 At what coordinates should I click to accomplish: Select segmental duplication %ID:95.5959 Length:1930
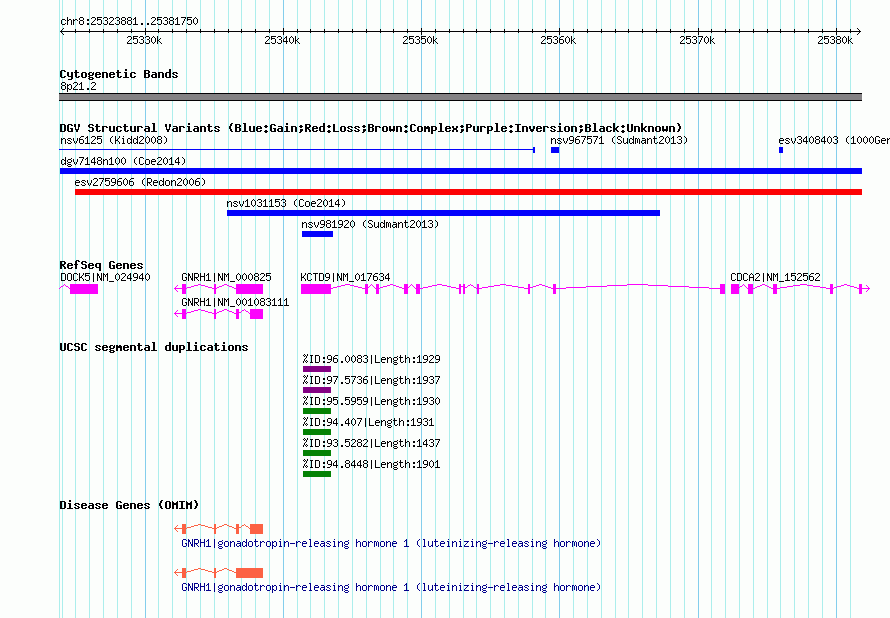coord(371,401)
